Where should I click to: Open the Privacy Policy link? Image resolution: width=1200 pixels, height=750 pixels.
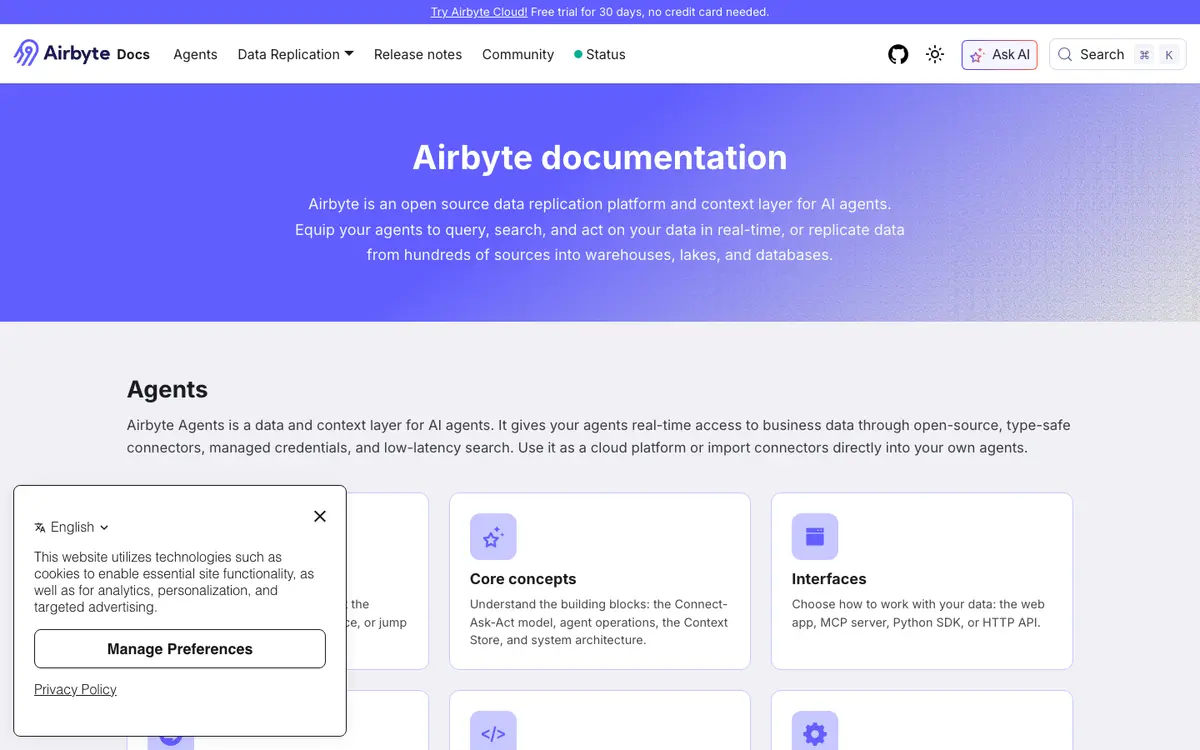[75, 689]
